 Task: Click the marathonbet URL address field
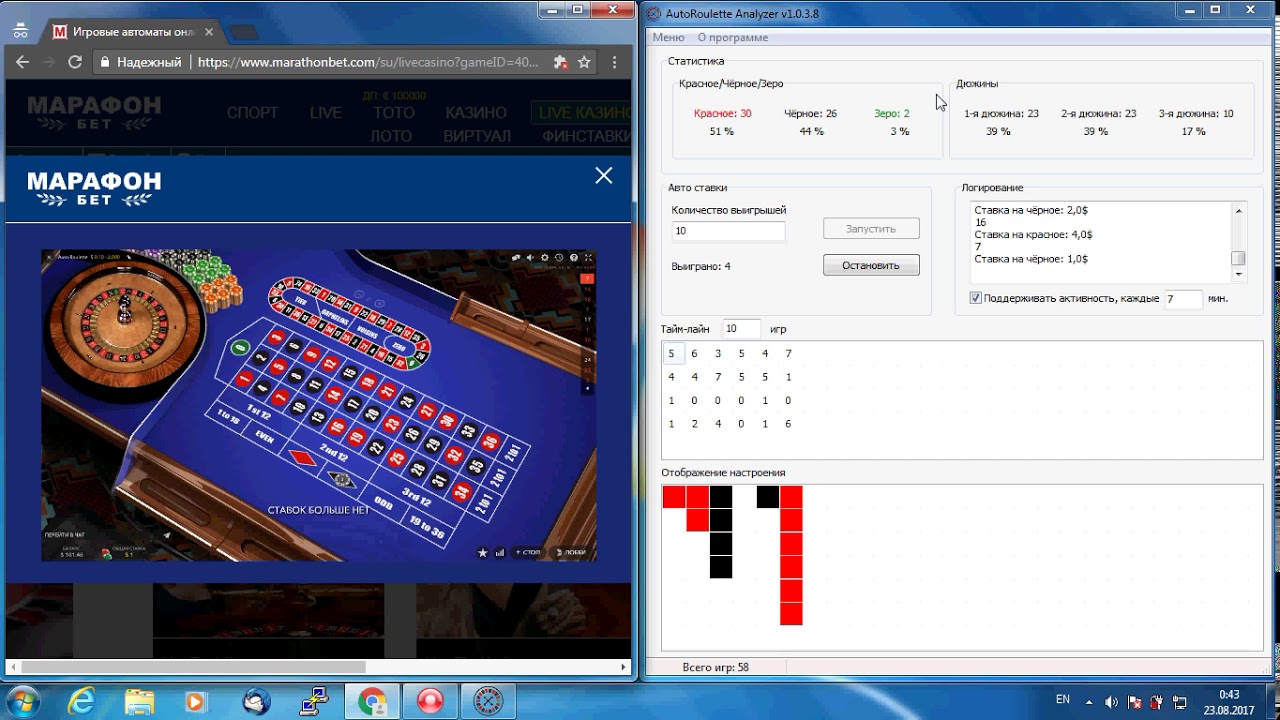pyautogui.click(x=368, y=62)
